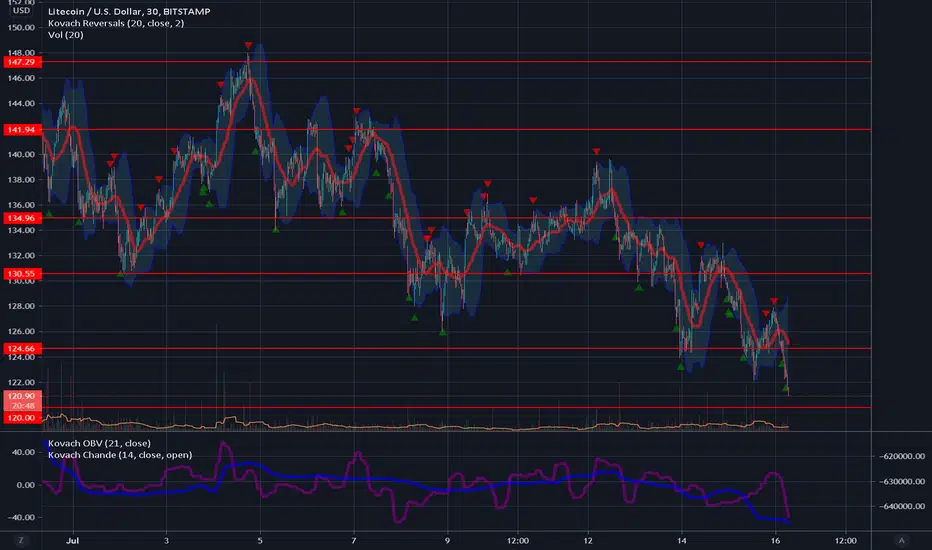
Task: Click the 40.00 oscillator axis label
Action: click(x=24, y=452)
